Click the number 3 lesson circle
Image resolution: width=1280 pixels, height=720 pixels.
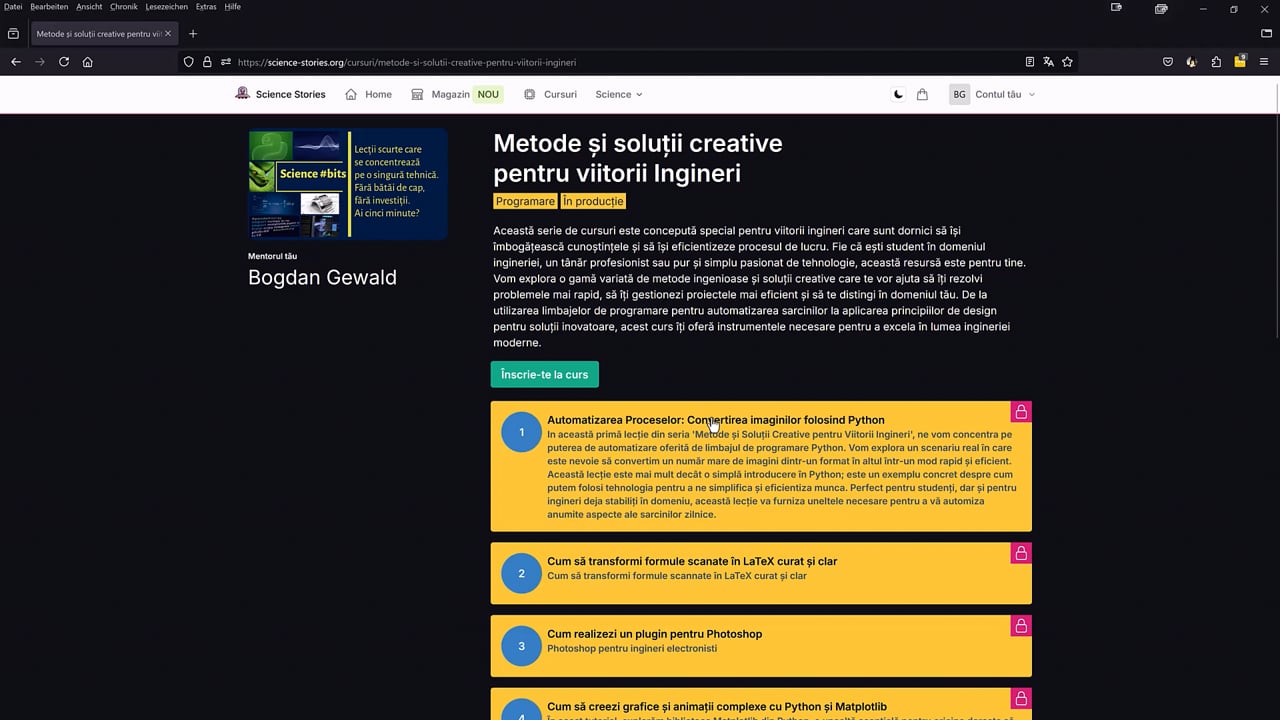(x=521, y=646)
